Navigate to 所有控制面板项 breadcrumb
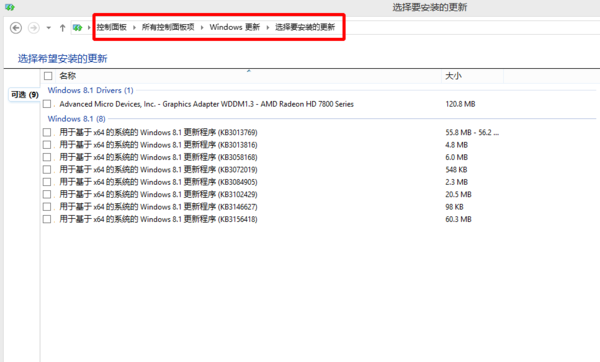 (168, 27)
